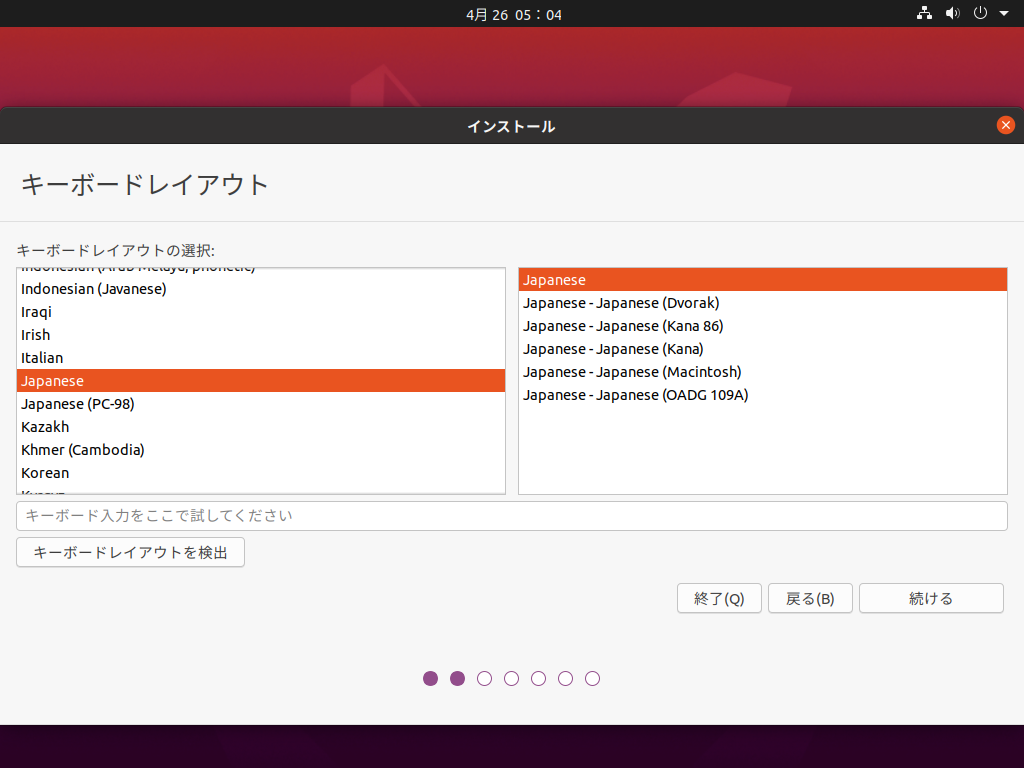
Task: Click the 戻る(B) back button
Action: (x=810, y=598)
